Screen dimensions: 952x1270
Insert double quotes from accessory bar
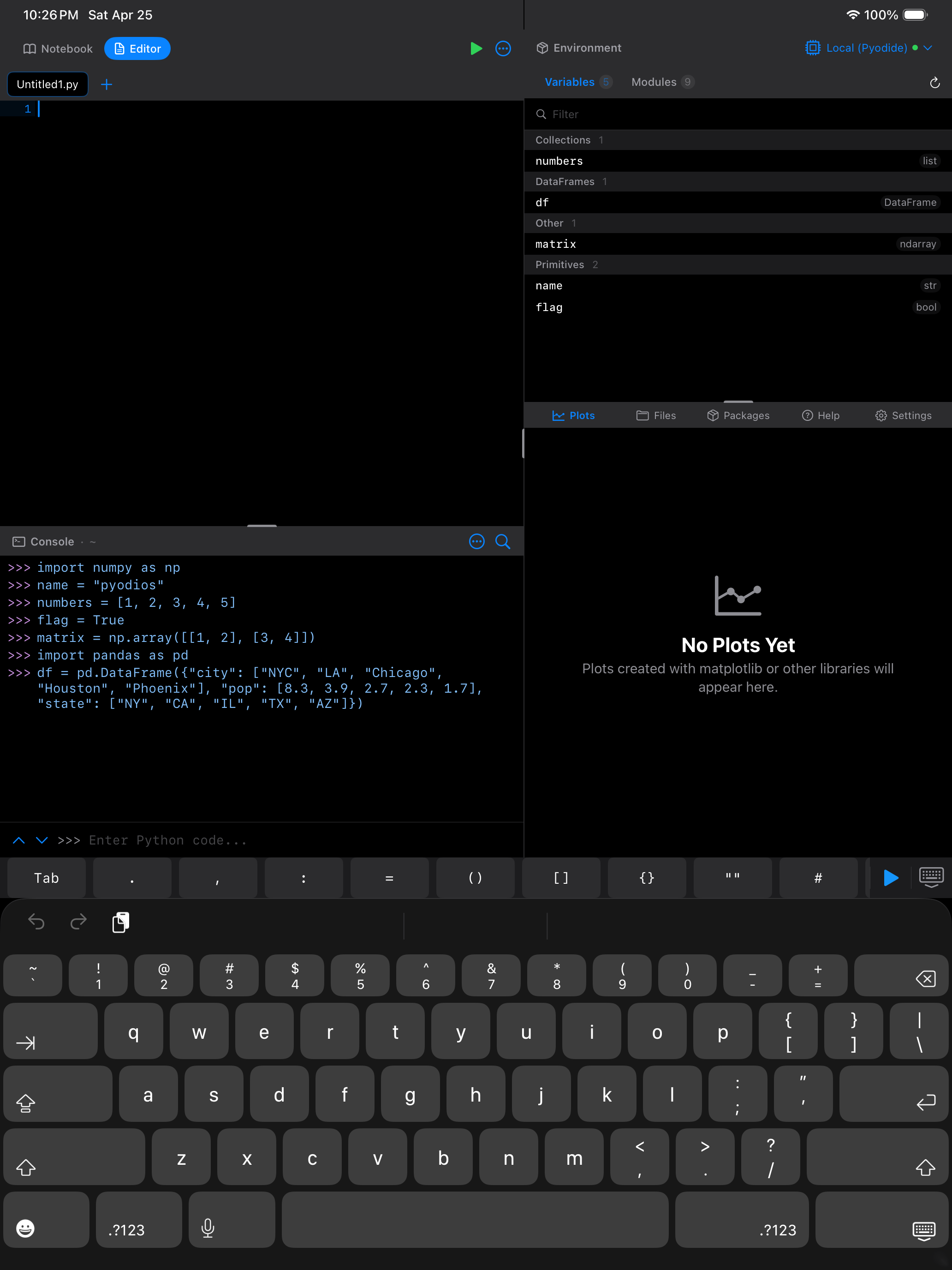(x=733, y=878)
